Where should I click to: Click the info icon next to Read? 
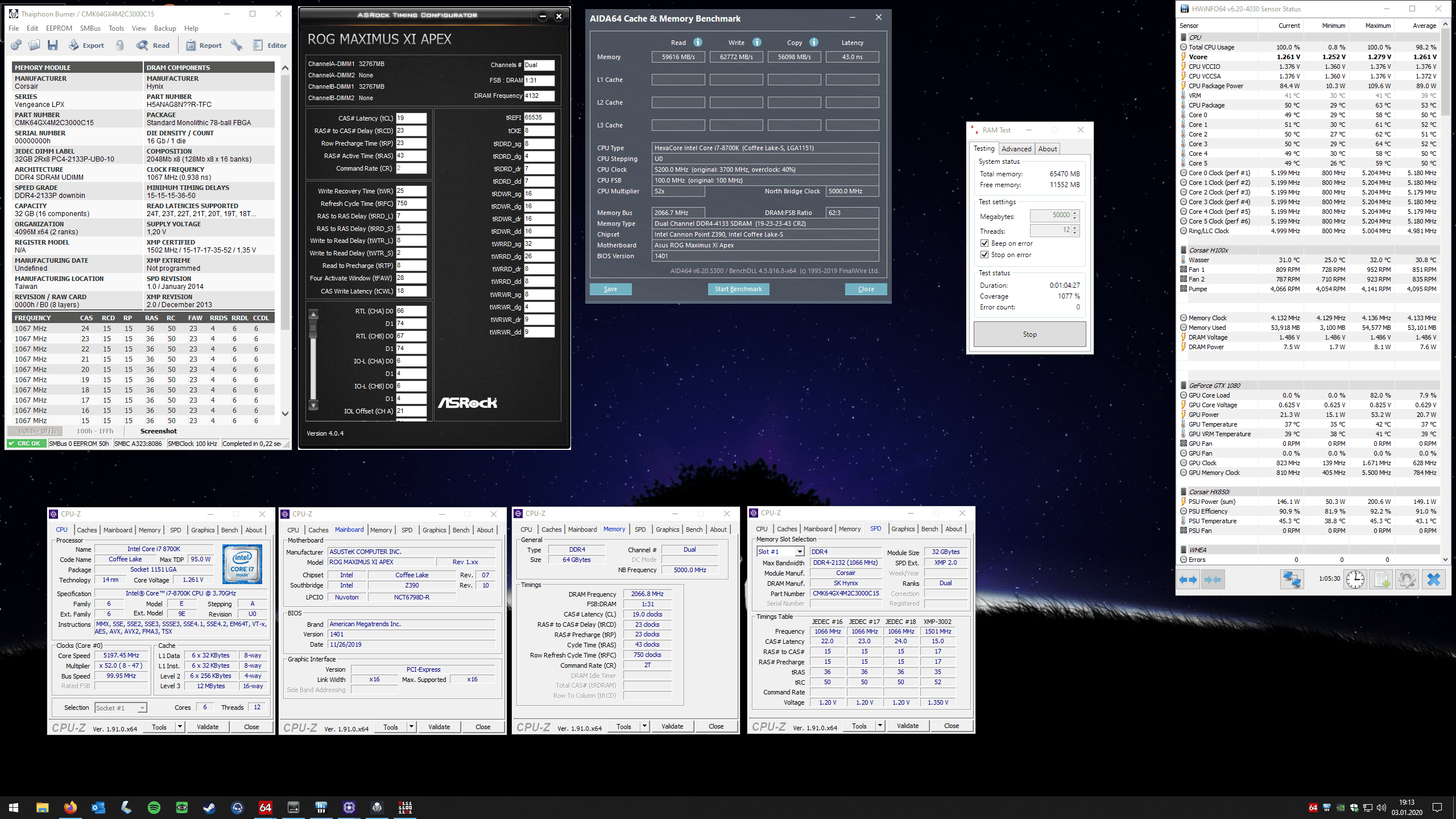[x=698, y=42]
